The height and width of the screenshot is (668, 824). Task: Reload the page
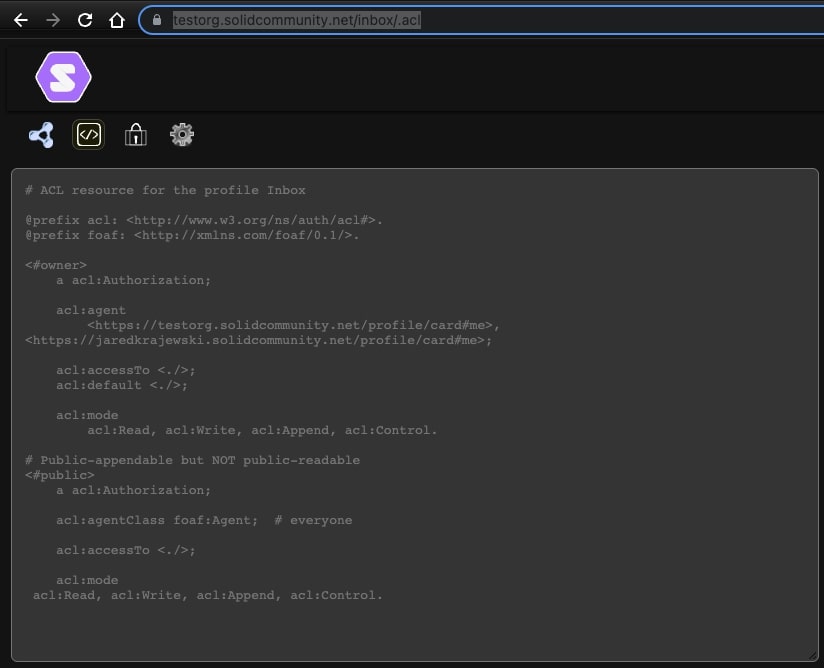(x=85, y=20)
